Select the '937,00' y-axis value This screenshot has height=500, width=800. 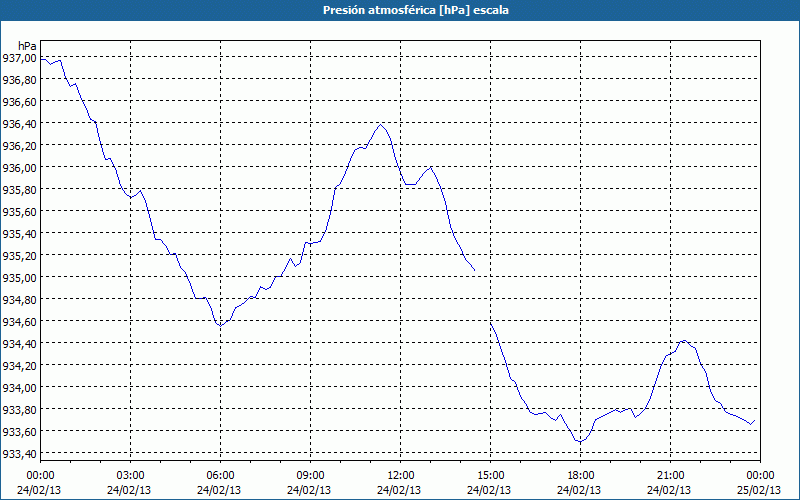[20, 58]
